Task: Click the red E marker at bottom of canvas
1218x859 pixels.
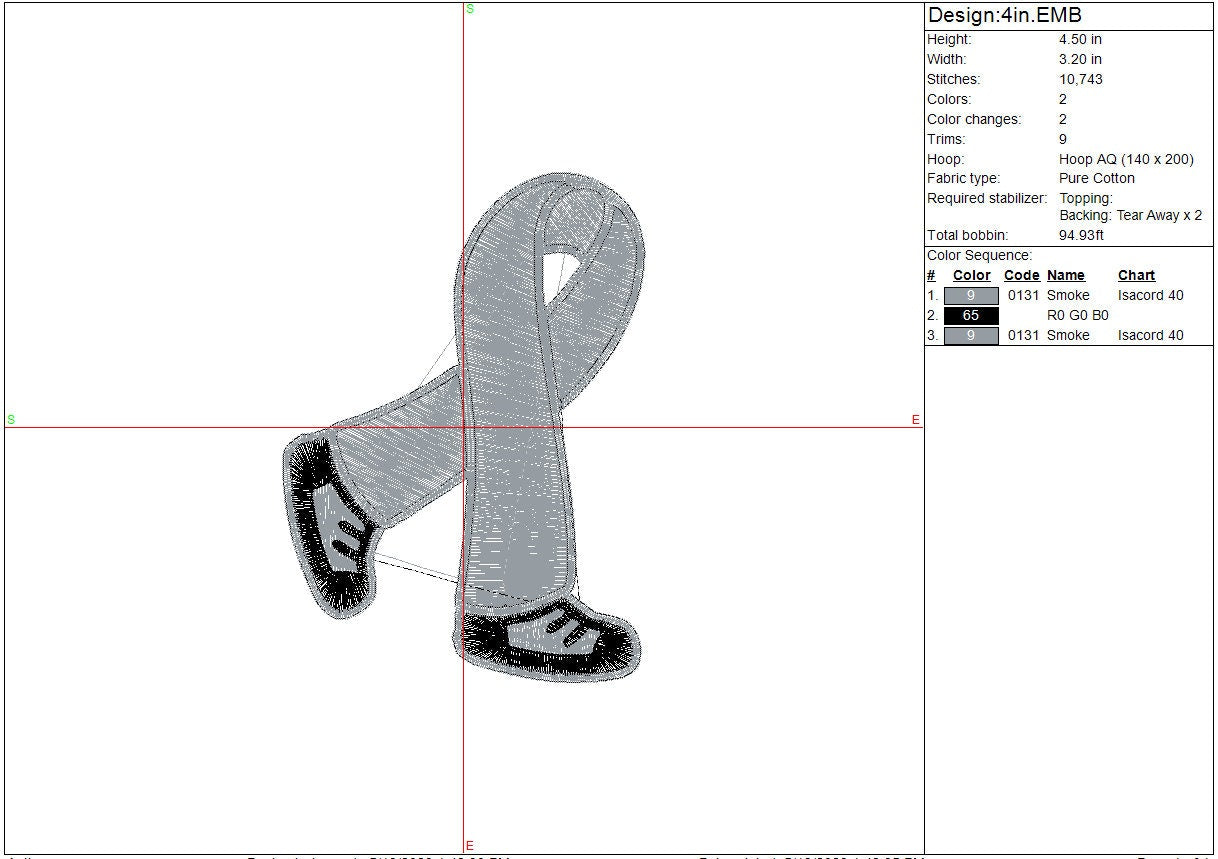Action: coord(469,846)
